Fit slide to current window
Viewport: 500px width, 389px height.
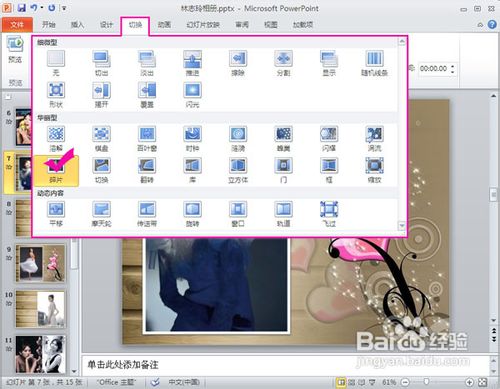[x=483, y=382]
